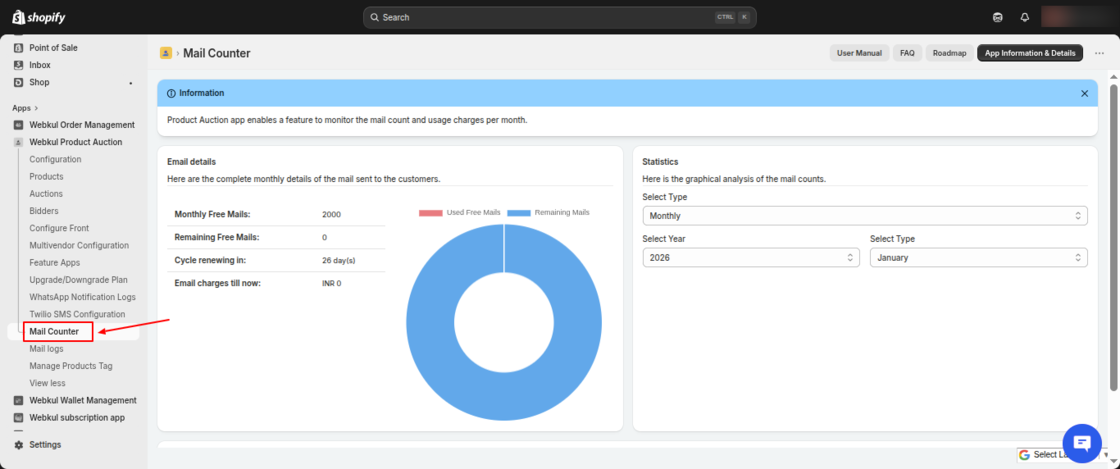Click Webkul Wallet Management app icon
This screenshot has height=469, width=1120.
tap(19, 400)
